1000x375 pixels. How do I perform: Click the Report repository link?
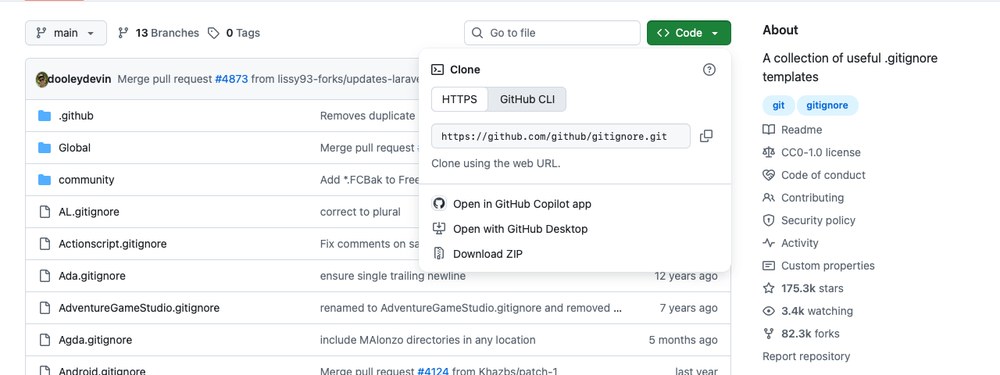806,357
